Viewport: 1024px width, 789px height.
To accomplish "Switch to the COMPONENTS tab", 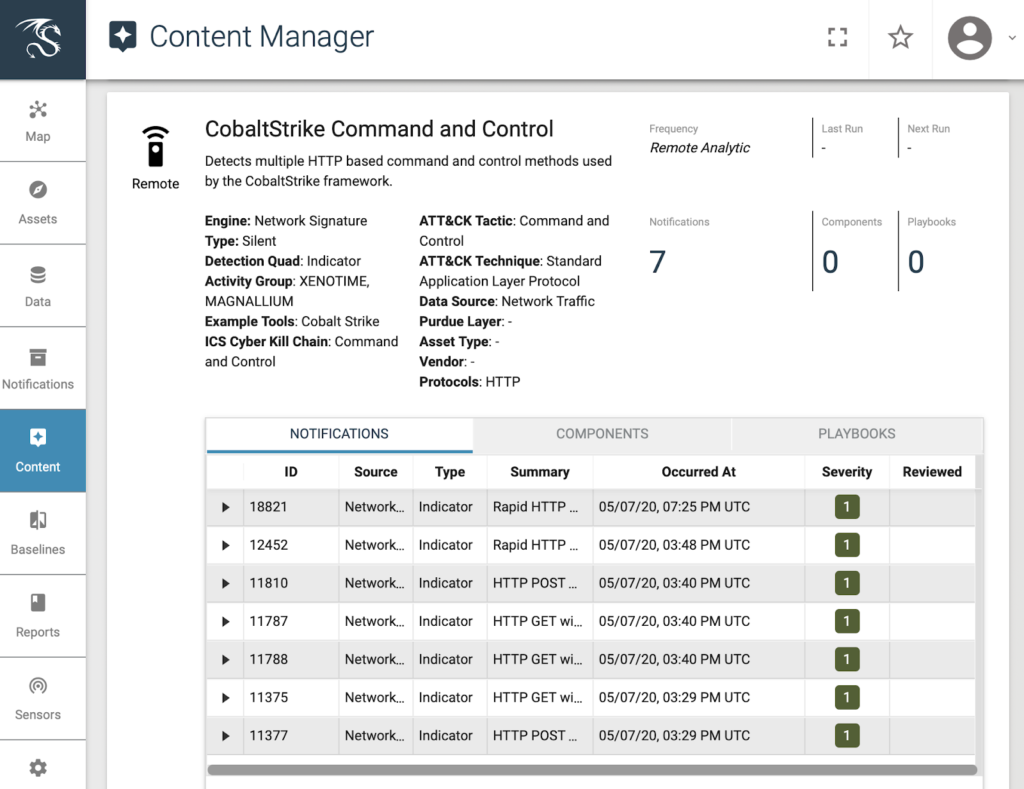I will pyautogui.click(x=602, y=434).
